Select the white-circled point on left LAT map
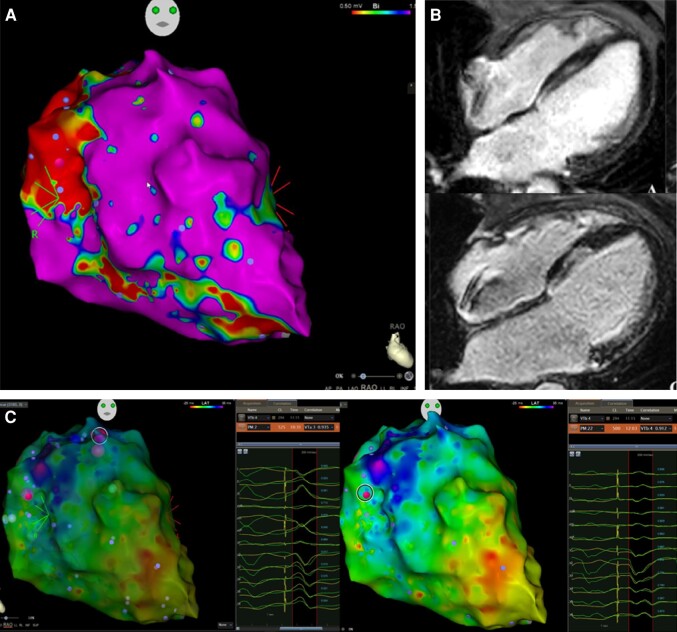677x632 pixels. click(98, 435)
